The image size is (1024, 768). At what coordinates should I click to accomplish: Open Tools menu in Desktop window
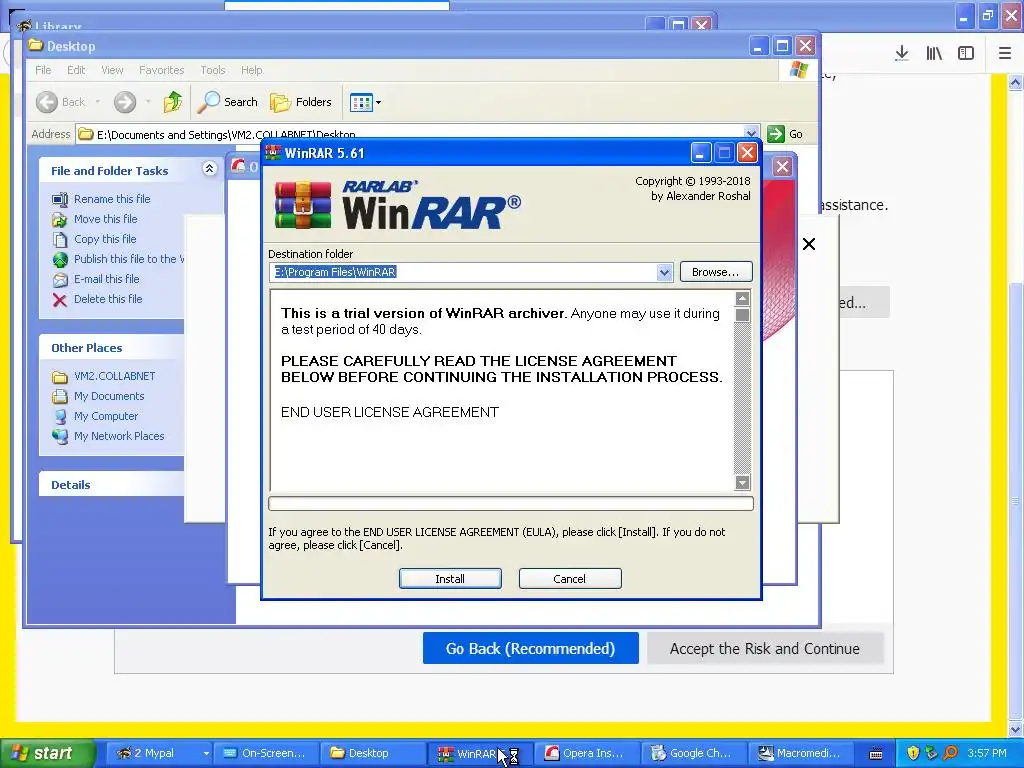[212, 70]
